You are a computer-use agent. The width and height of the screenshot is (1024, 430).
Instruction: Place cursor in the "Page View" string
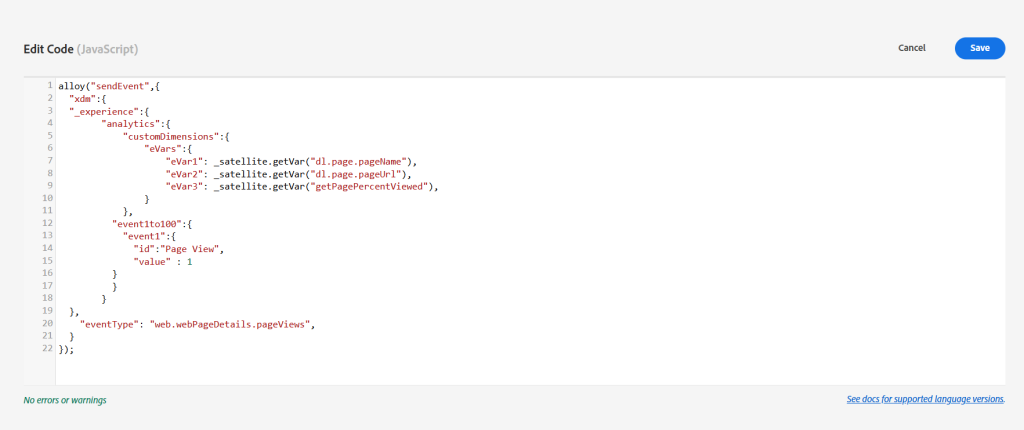pos(193,249)
